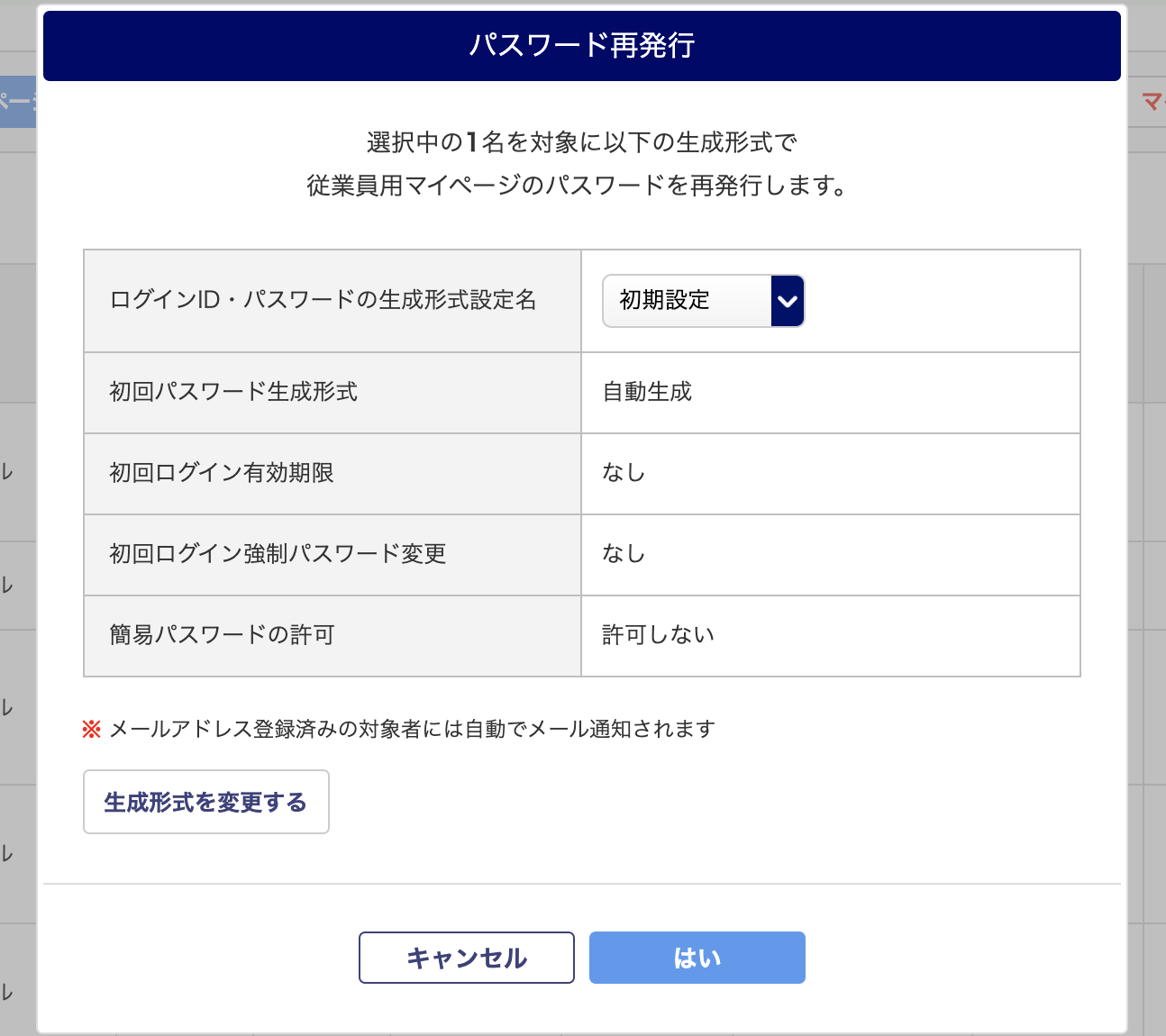Click なし value beside 初回ログイン強制パスワード変更
The width and height of the screenshot is (1166, 1036).
click(x=624, y=554)
